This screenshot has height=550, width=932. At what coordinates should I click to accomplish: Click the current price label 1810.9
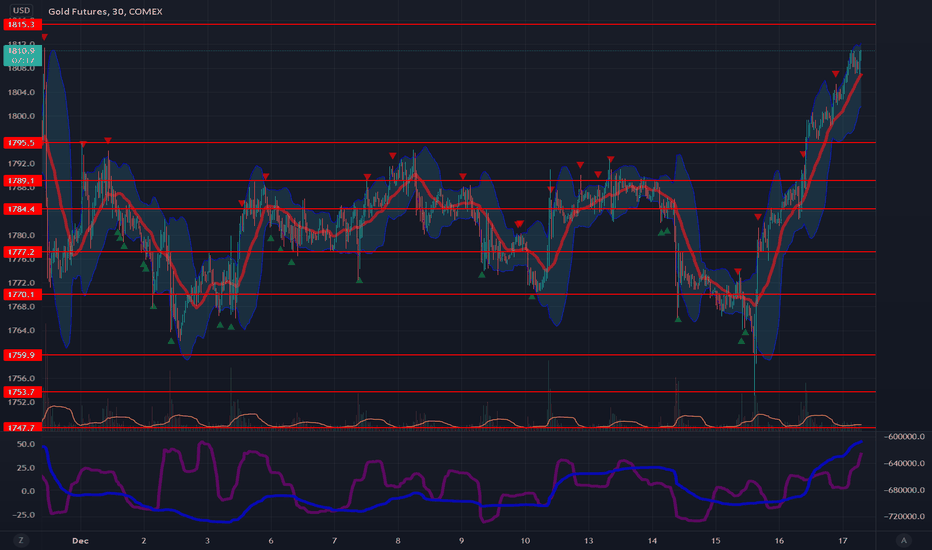tap(23, 51)
